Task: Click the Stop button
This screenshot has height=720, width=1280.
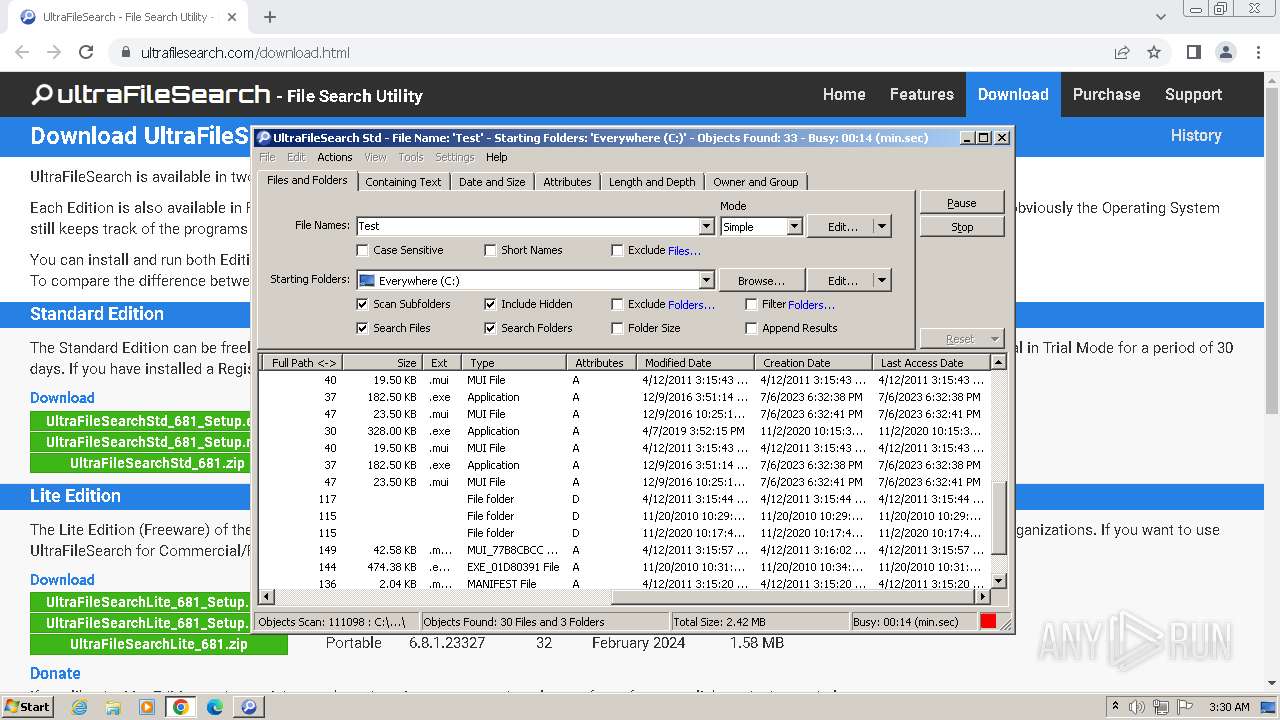Action: pyautogui.click(x=962, y=227)
